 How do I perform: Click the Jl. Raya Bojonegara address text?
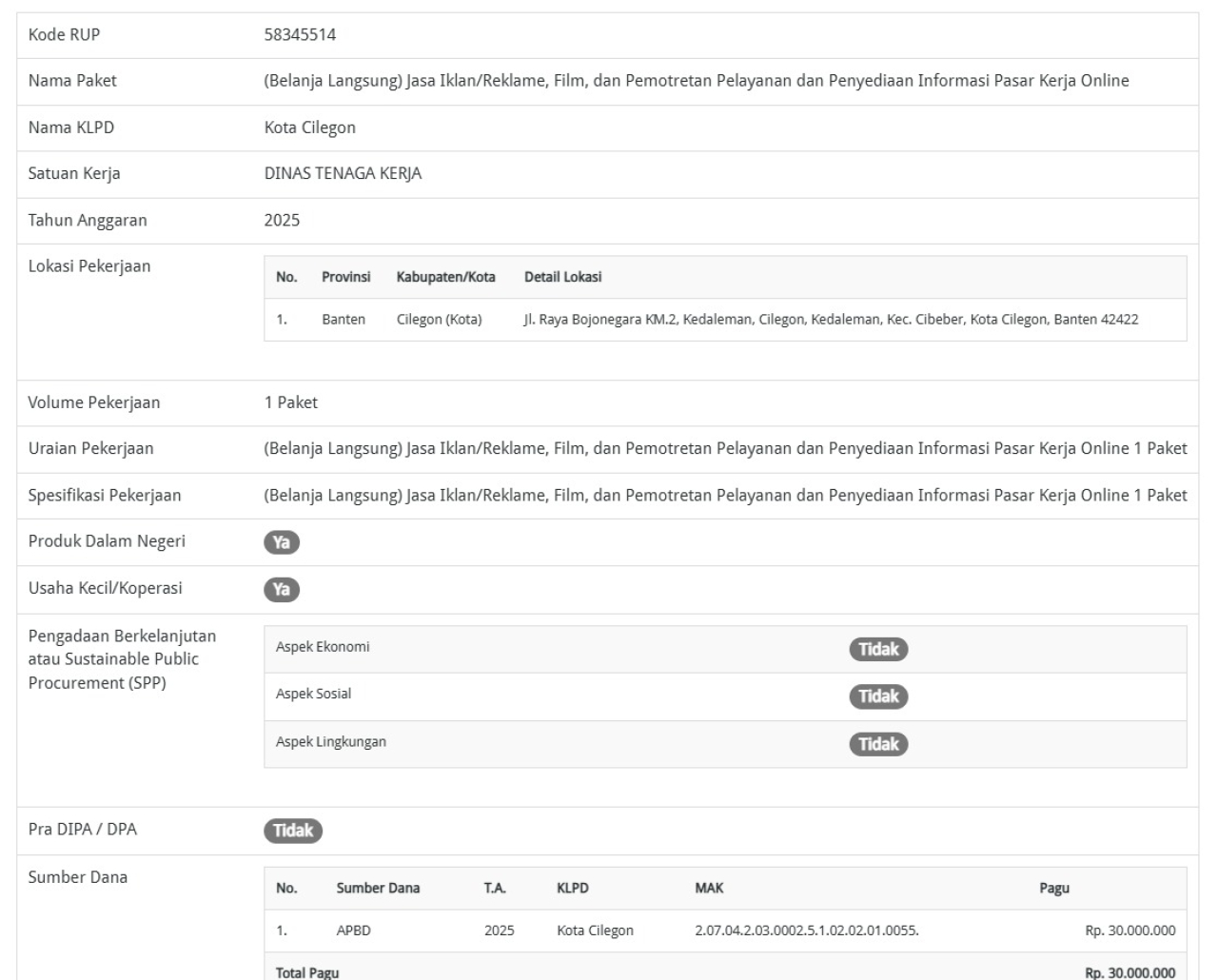[830, 320]
